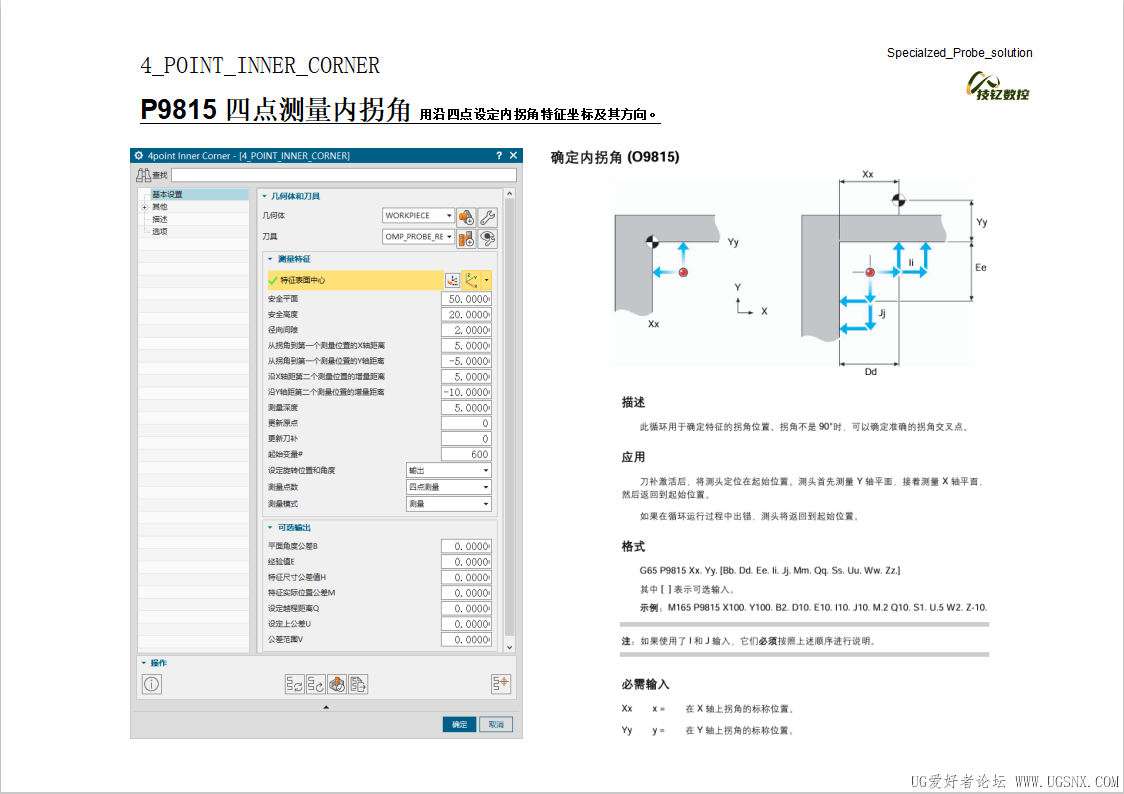Expand the 其他 tree node
The width and height of the screenshot is (1124, 794).
[145, 207]
